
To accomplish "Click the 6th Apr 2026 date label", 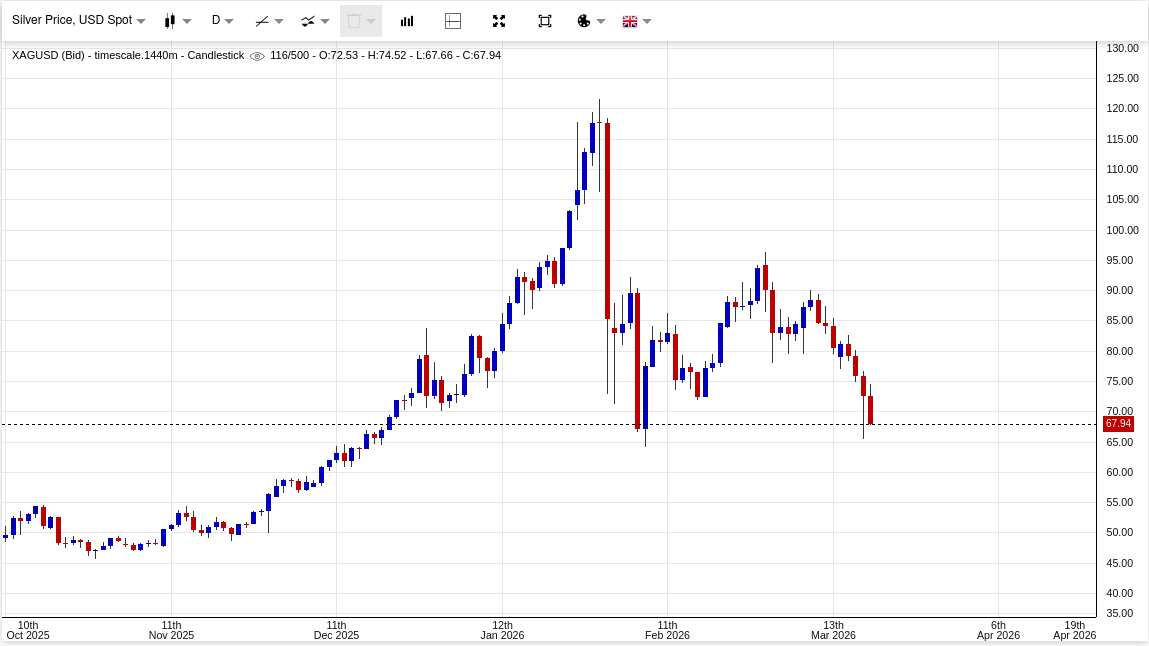I will click(x=998, y=630).
